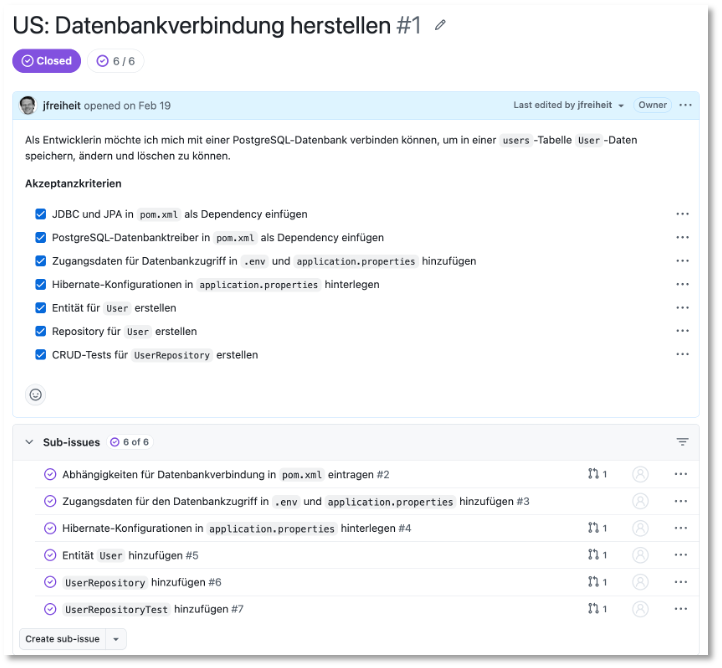
Task: Open sub-issue UserRepositoryTest hinzufügen #7
Action: pos(153,609)
